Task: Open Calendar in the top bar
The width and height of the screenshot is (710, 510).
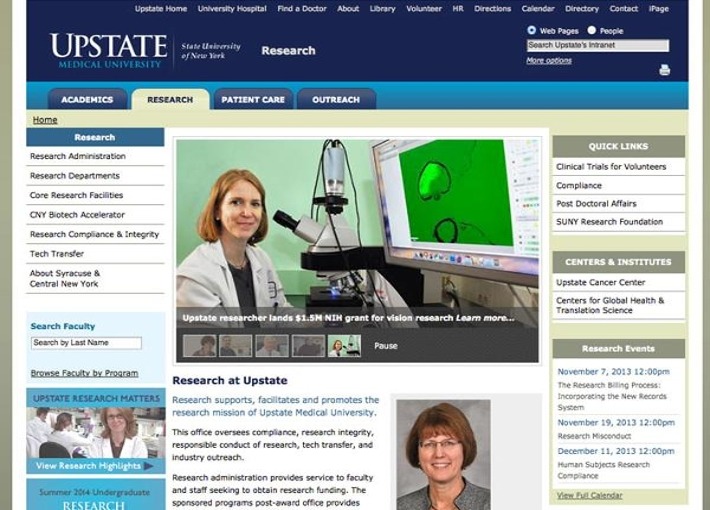Action: 538,9
